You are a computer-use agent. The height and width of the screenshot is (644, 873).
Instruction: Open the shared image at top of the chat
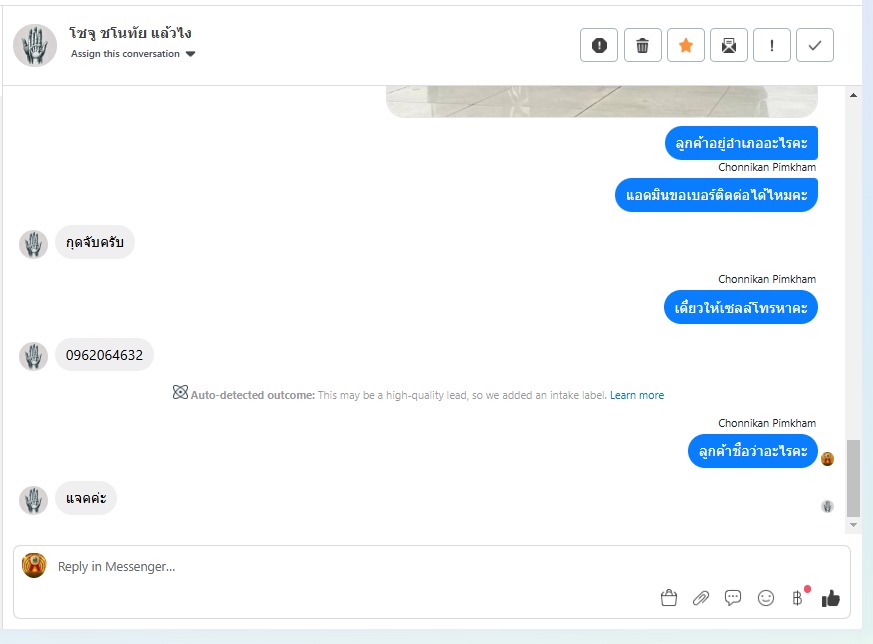pos(602,101)
